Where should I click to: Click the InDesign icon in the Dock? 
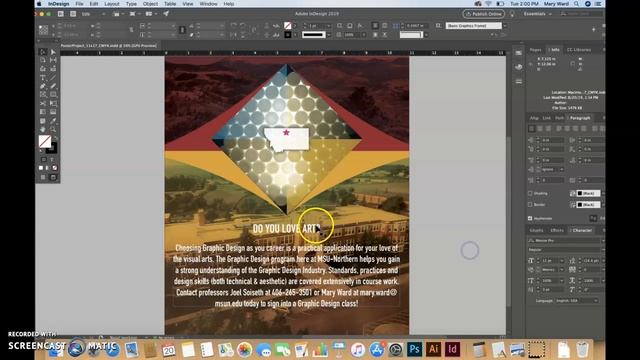coord(452,349)
